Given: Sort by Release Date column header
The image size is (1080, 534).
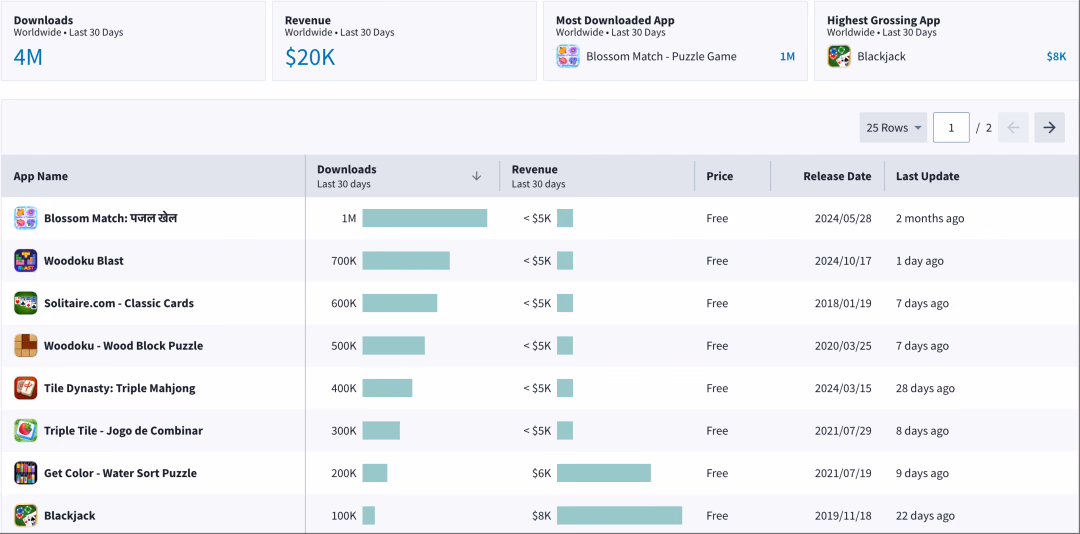Looking at the screenshot, I should click(x=837, y=176).
